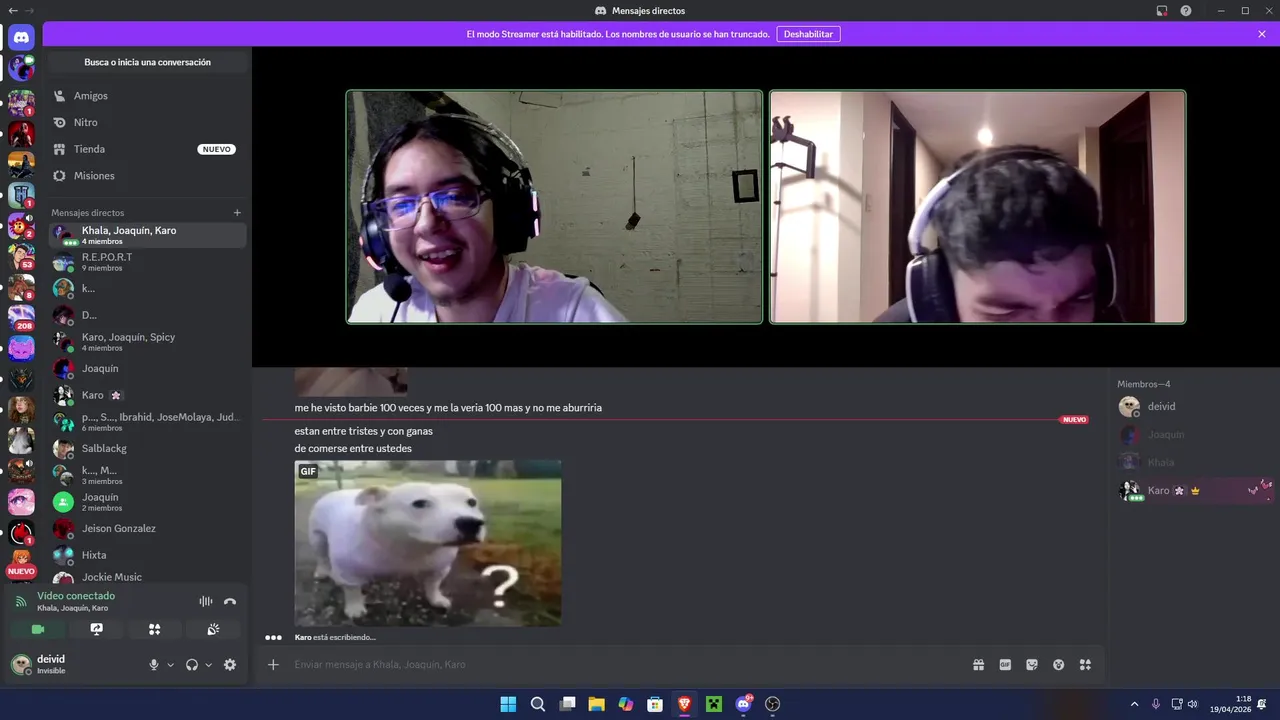Open activities launcher in voice panel
This screenshot has width=1280, height=720.
pyautogui.click(x=154, y=629)
